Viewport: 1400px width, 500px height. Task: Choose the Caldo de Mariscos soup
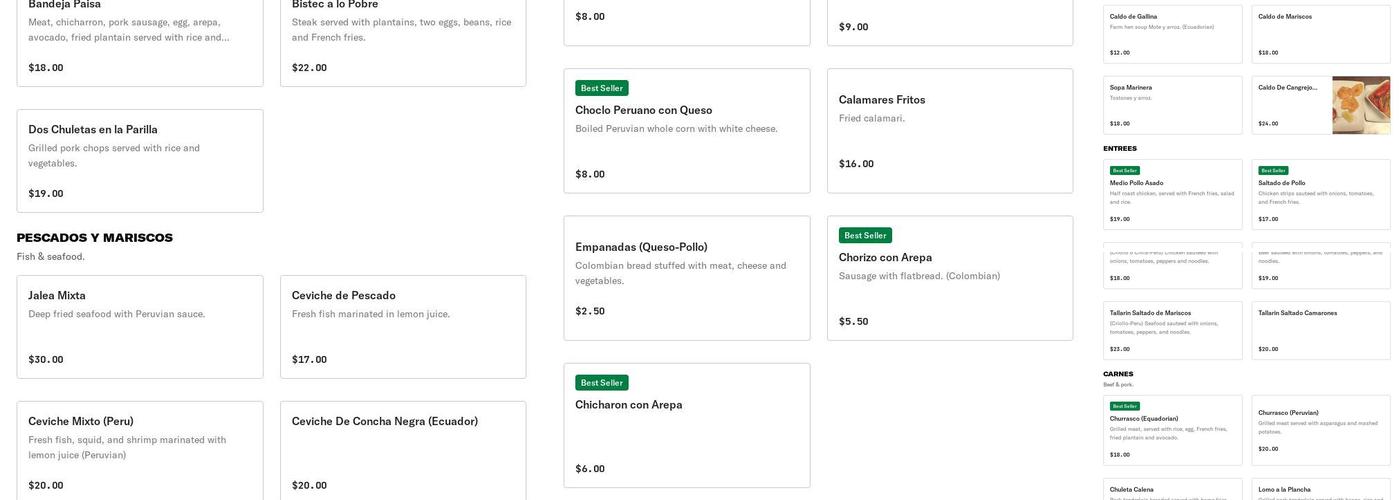1321,34
